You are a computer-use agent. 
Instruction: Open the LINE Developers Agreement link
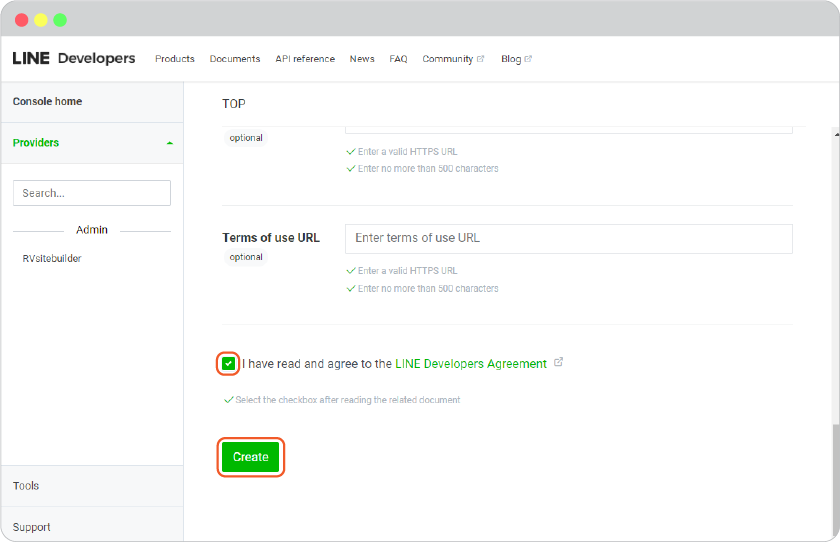pos(471,364)
